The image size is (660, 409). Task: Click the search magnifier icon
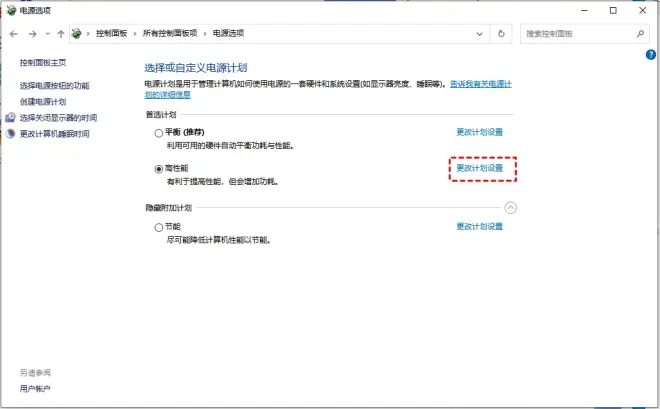(x=640, y=34)
